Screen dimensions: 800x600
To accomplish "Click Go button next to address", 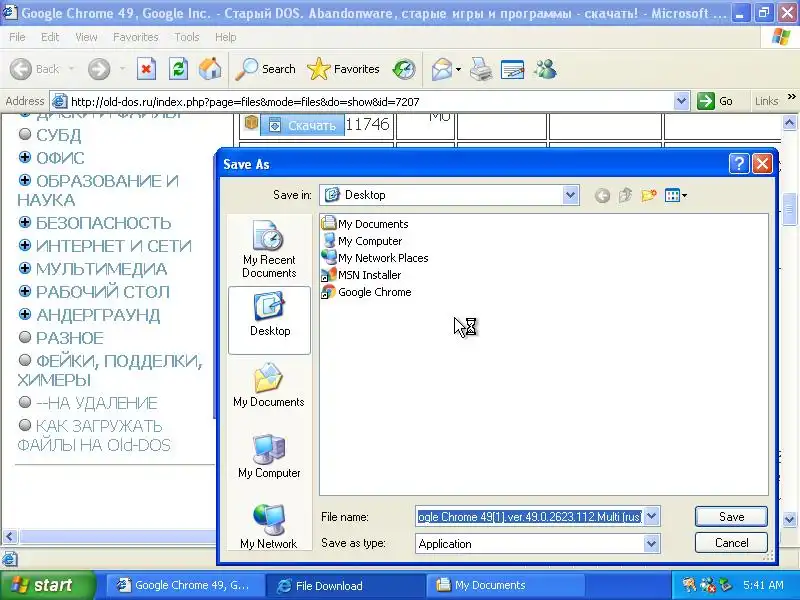I will [x=715, y=101].
